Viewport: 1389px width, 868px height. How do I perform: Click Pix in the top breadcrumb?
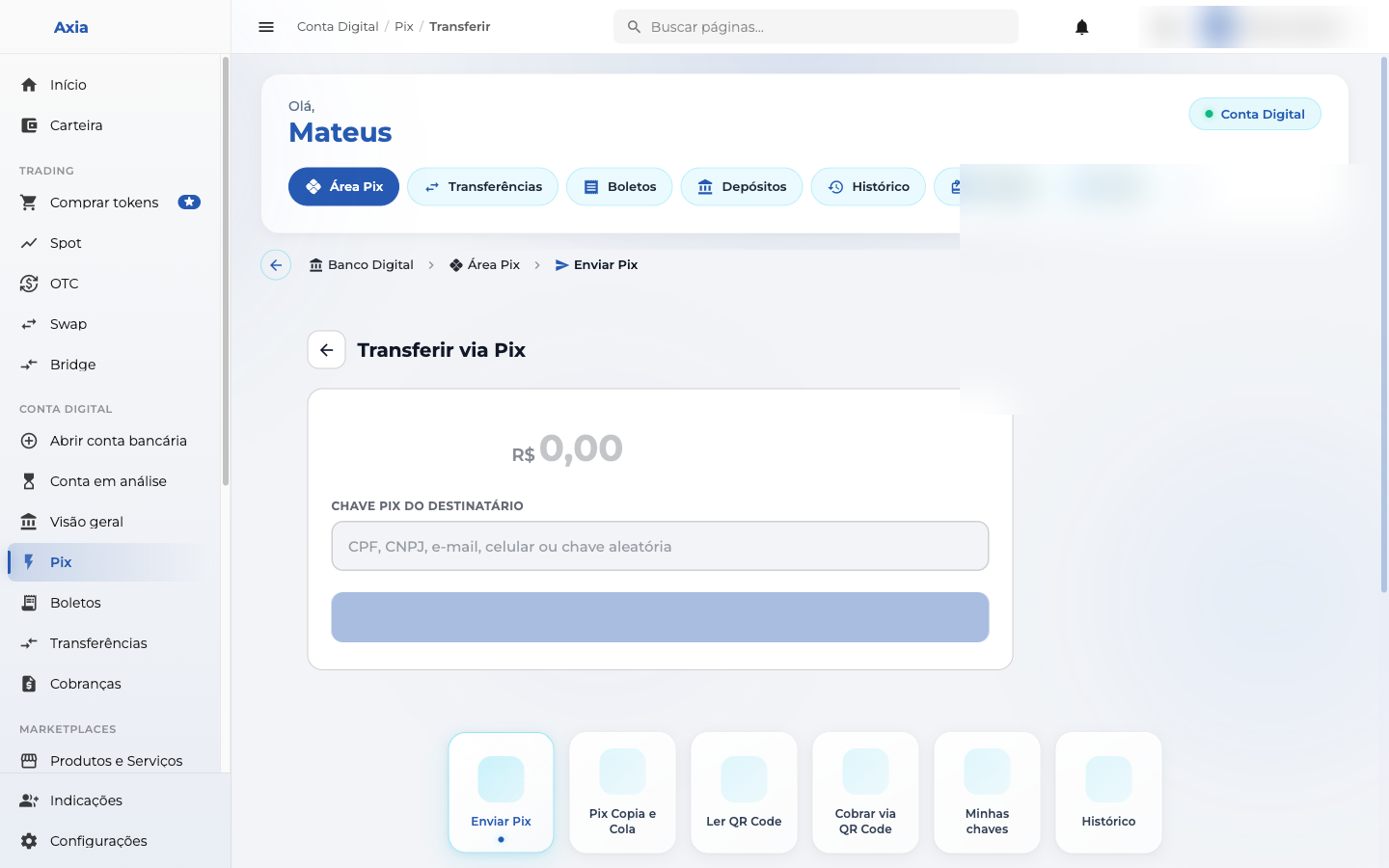[404, 27]
